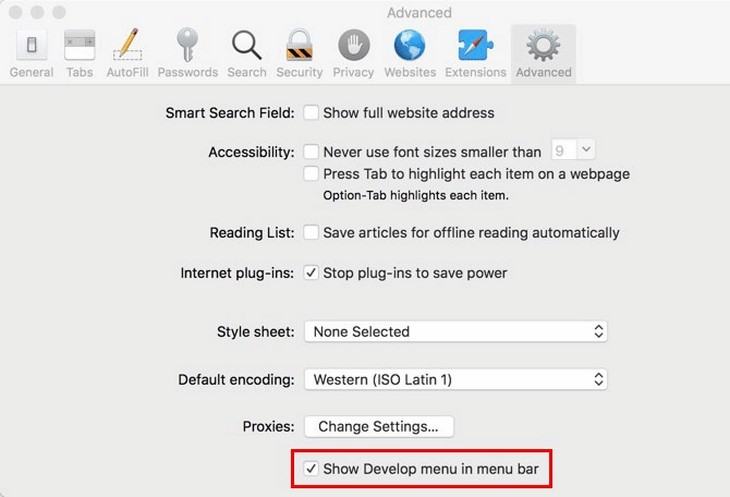This screenshot has height=497, width=730.
Task: Click the Reading List label
Action: pos(252,233)
